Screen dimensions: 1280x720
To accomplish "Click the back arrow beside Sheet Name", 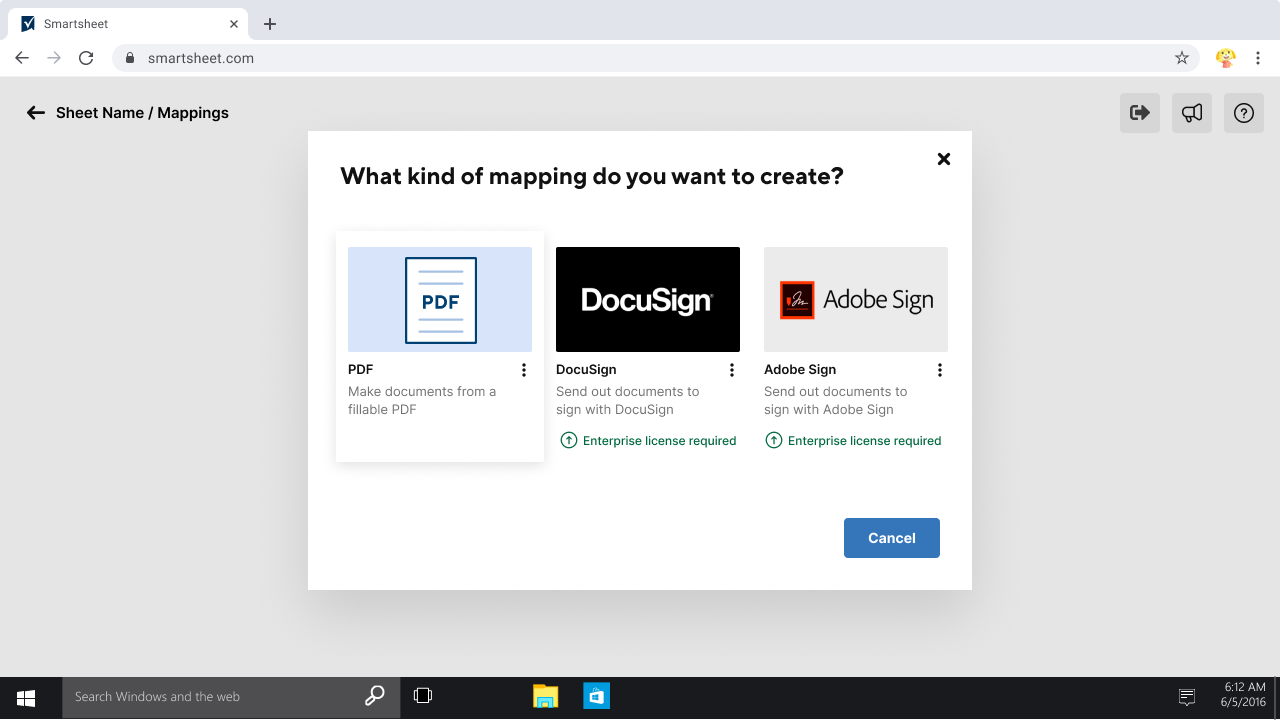I will click(x=36, y=113).
